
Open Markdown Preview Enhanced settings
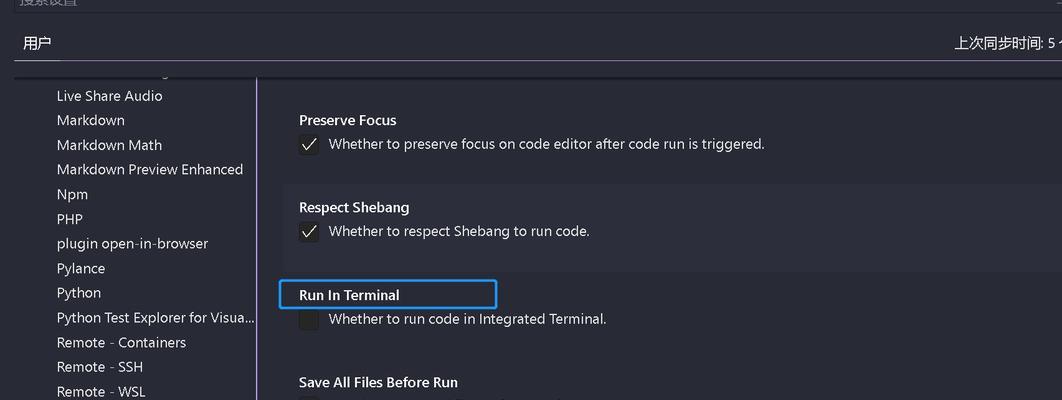click(x=150, y=170)
